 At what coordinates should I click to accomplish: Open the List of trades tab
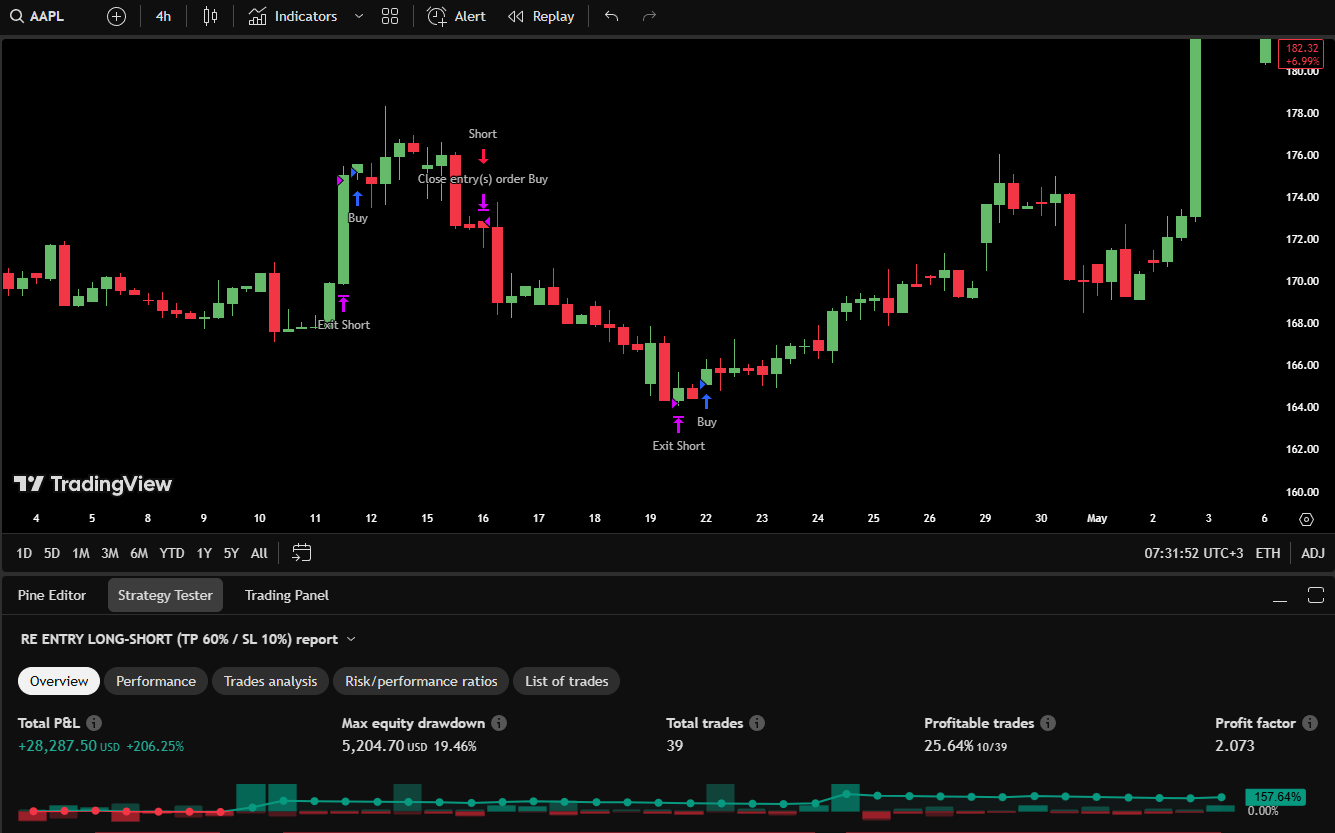click(x=566, y=681)
